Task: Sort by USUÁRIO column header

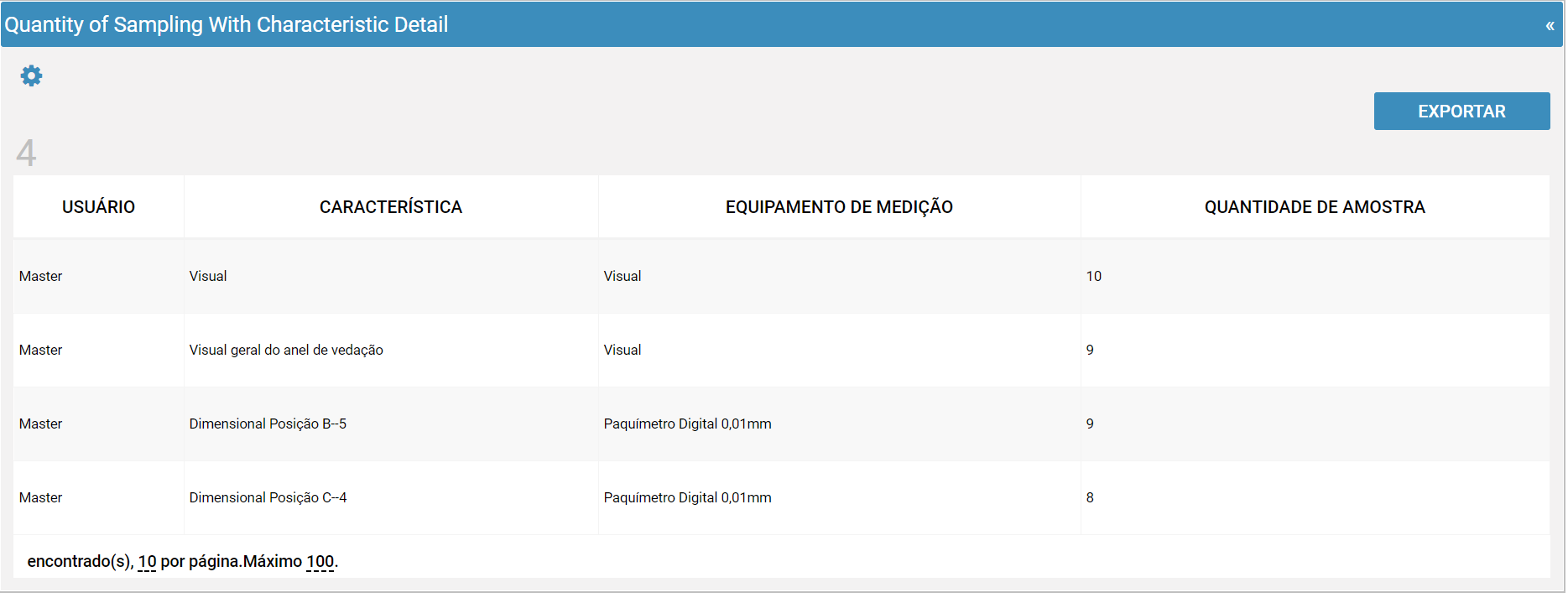Action: click(x=98, y=207)
